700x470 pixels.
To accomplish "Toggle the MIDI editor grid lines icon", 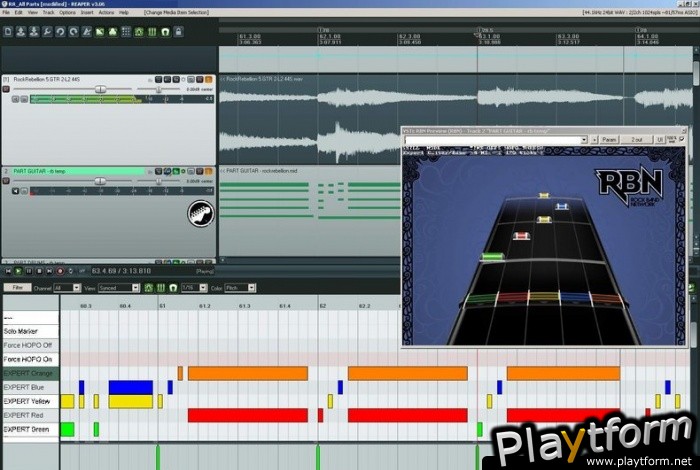I will (161, 288).
